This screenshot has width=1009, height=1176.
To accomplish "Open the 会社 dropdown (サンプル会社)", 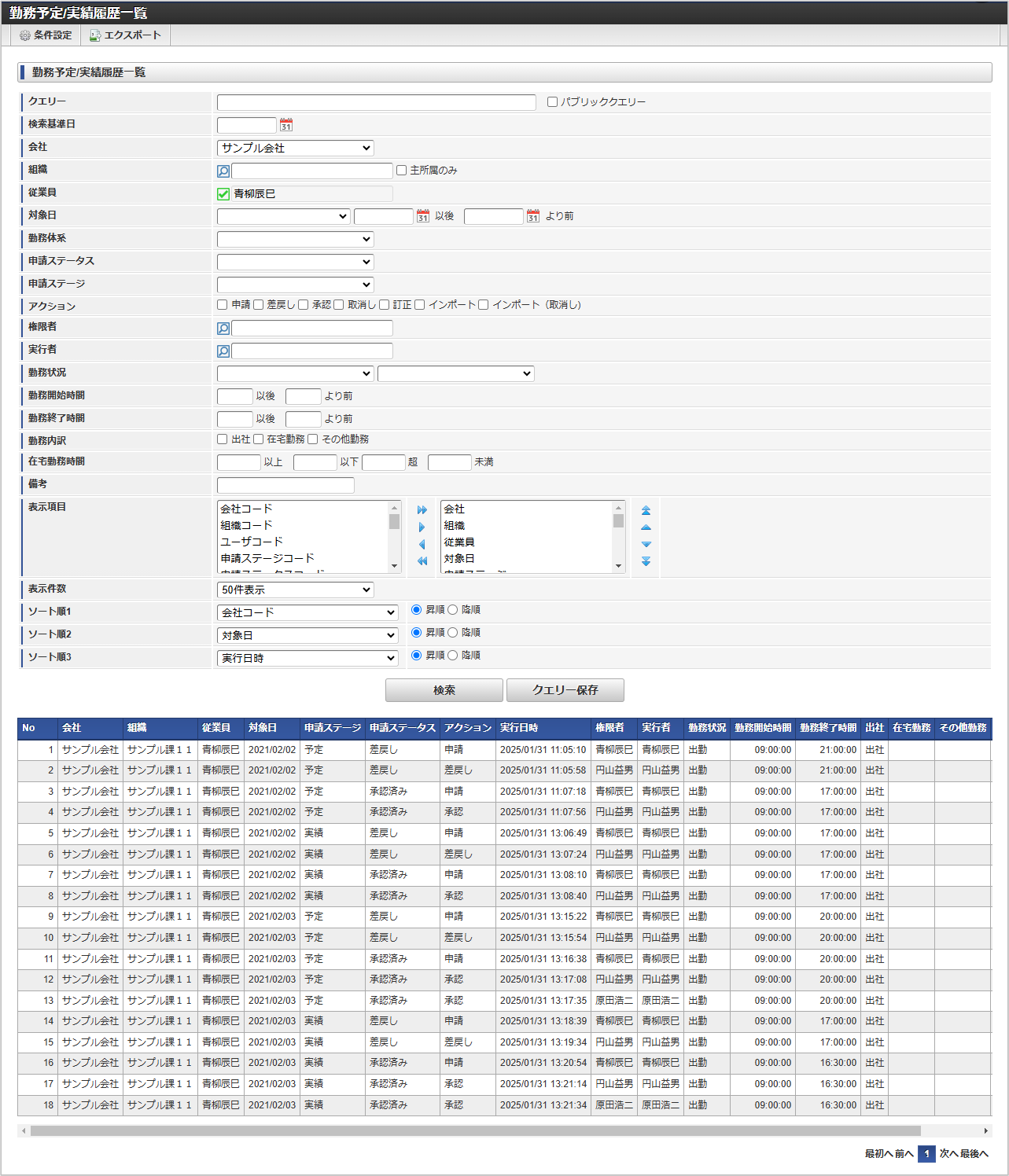I will point(295,148).
